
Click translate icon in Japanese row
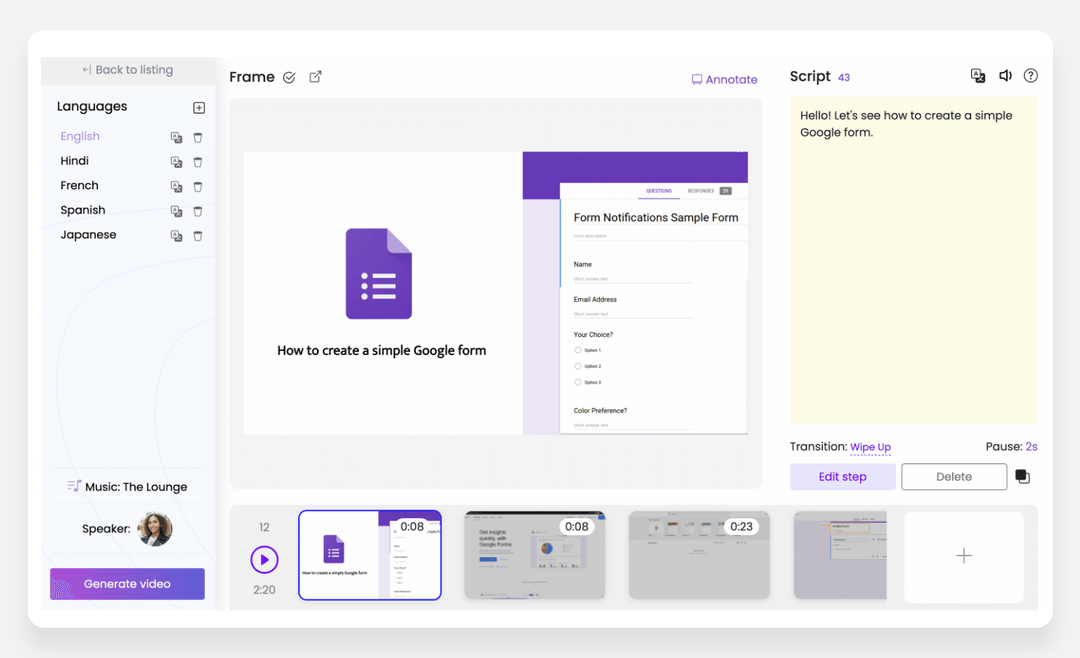176,236
